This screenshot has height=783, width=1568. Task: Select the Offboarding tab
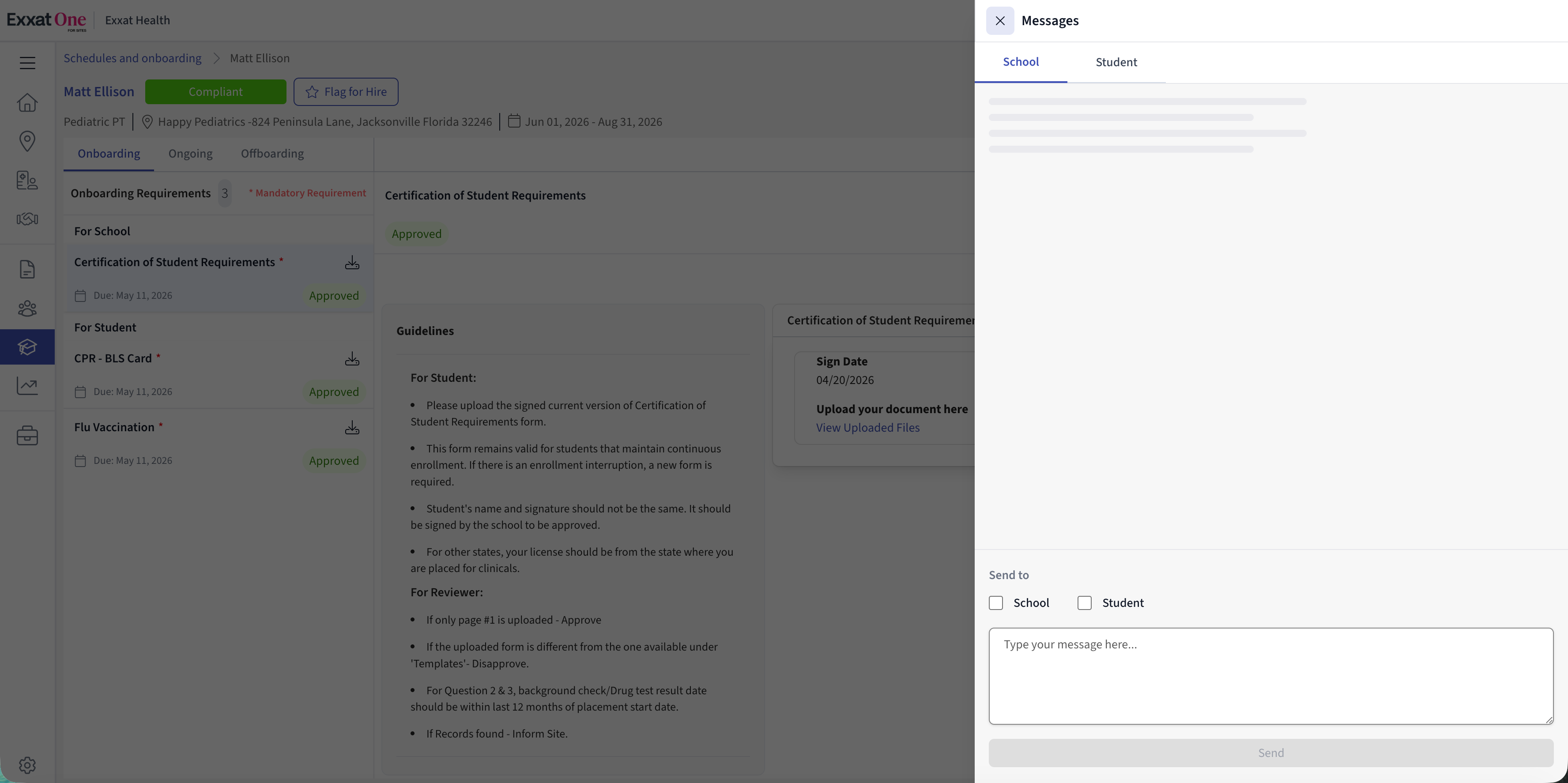tap(272, 154)
